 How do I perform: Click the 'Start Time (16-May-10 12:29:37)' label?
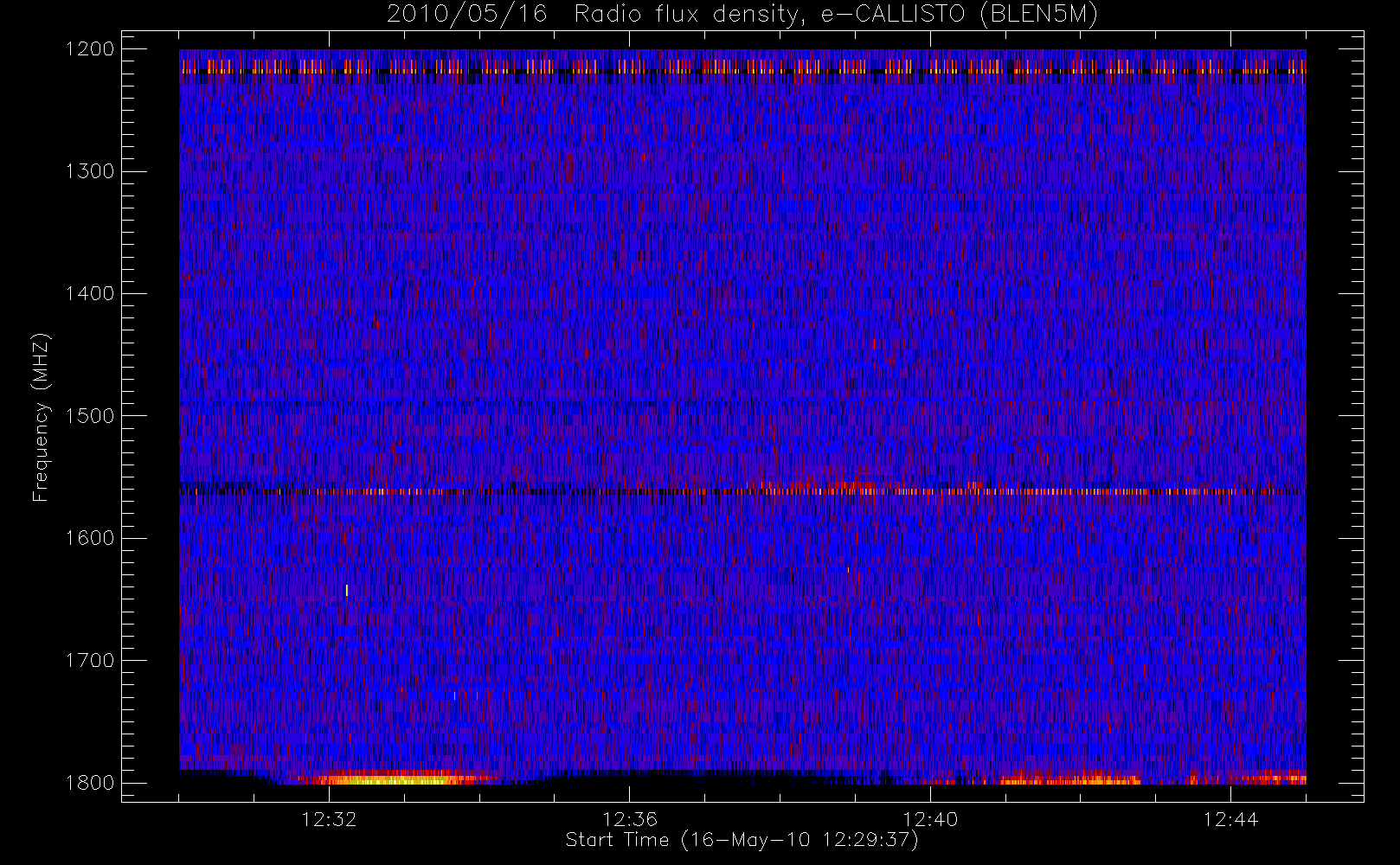click(742, 840)
